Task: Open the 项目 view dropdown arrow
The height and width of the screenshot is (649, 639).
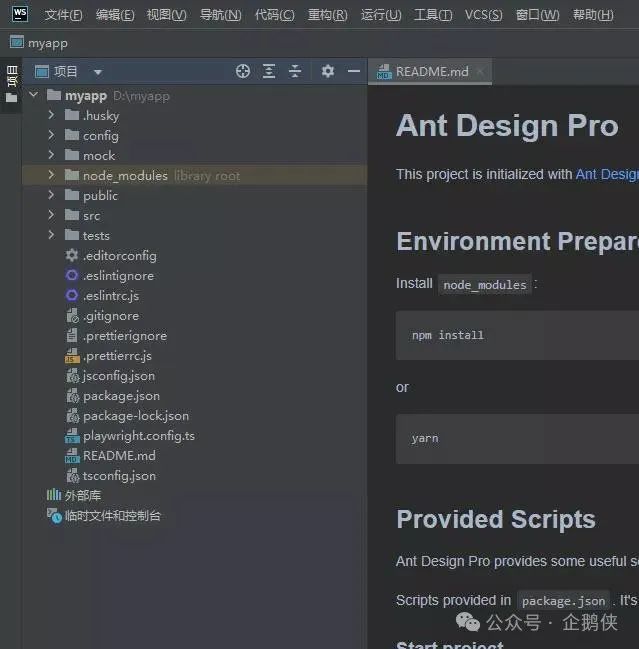Action: pos(98,72)
